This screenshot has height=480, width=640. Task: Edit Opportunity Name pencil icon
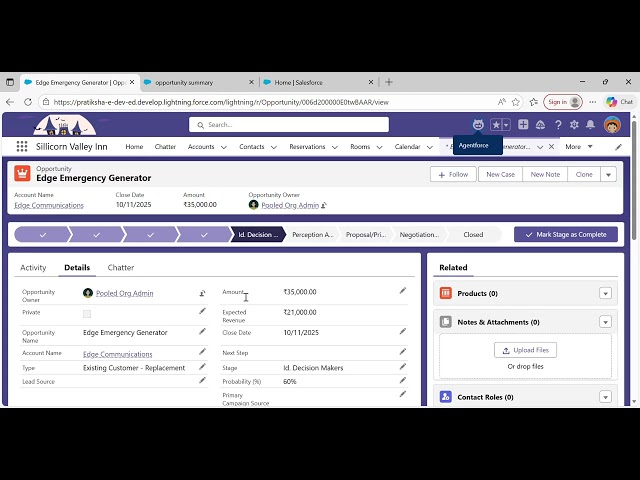point(202,331)
